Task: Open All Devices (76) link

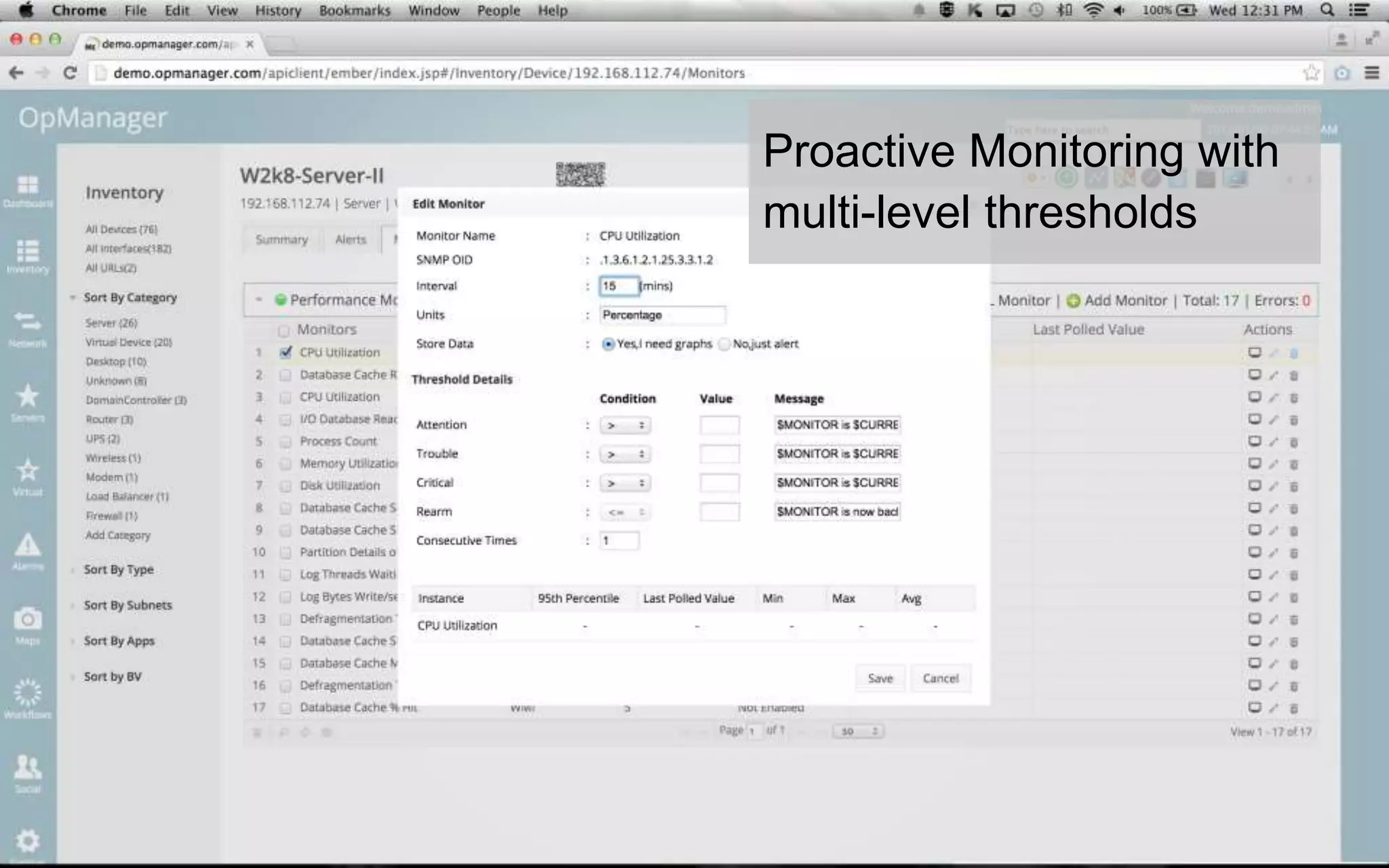Action: 121,229
